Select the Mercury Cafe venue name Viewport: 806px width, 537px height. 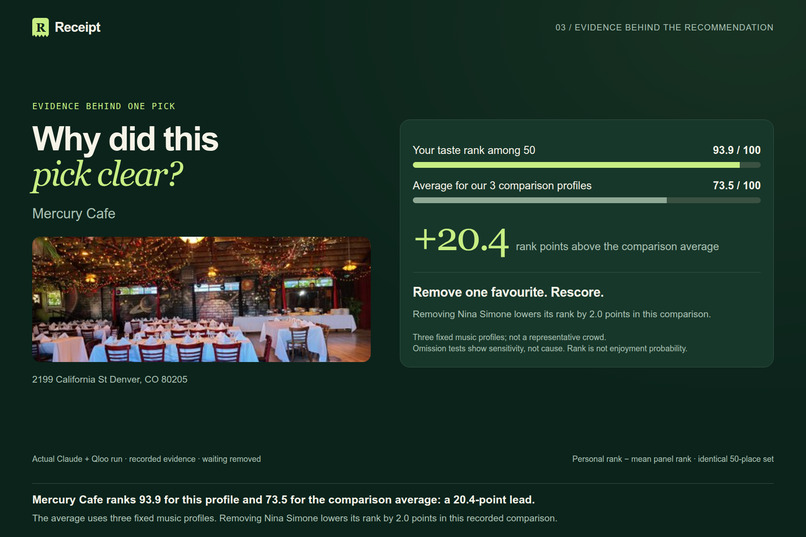74,213
